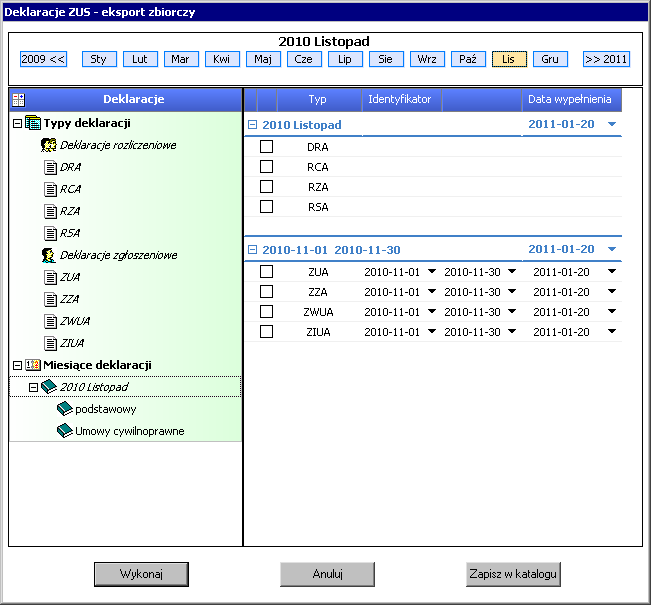Open date dropdown in 2010-11-01 group header

pyautogui.click(x=612, y=249)
